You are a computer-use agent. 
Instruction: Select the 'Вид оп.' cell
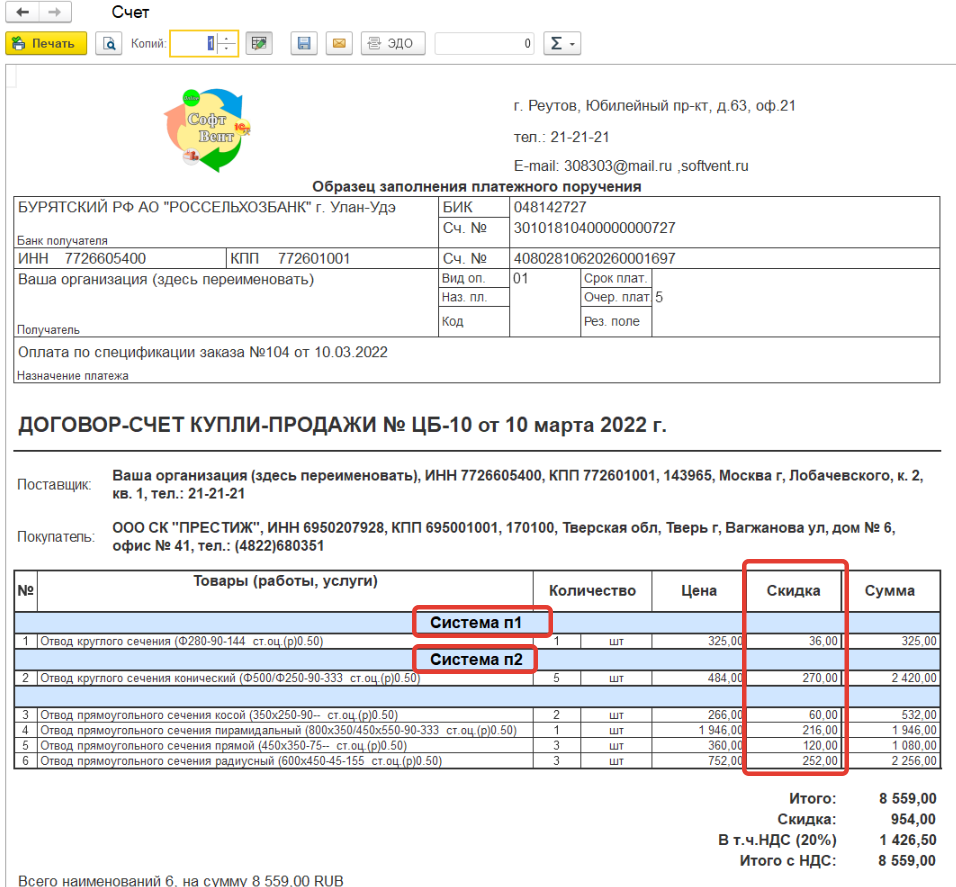474,279
